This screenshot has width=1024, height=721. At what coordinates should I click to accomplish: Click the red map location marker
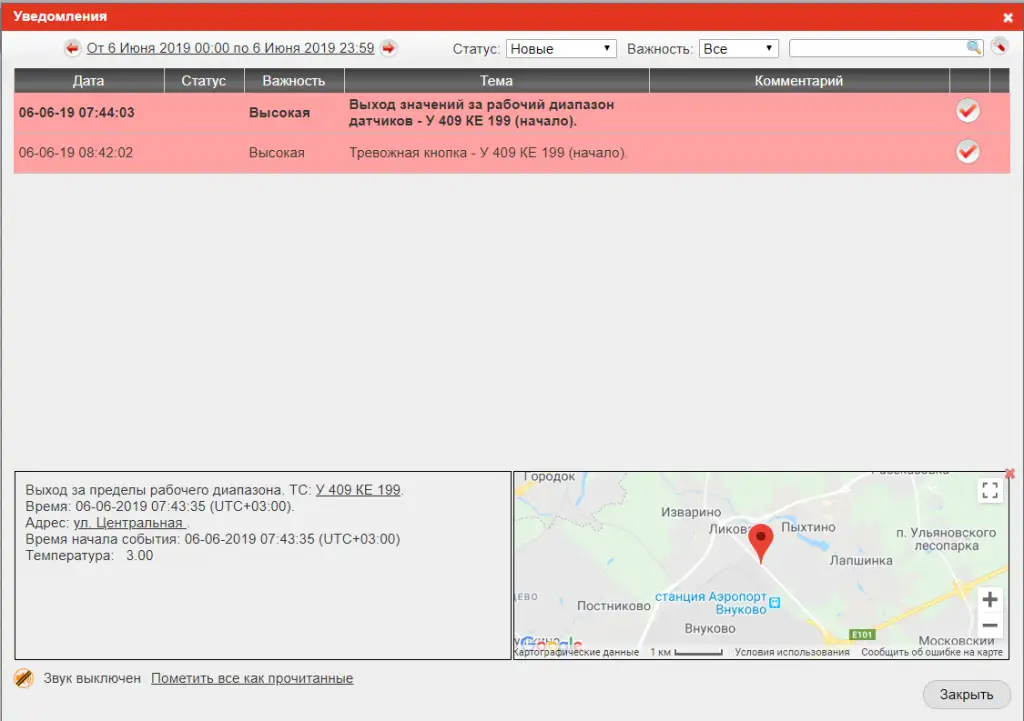click(761, 541)
